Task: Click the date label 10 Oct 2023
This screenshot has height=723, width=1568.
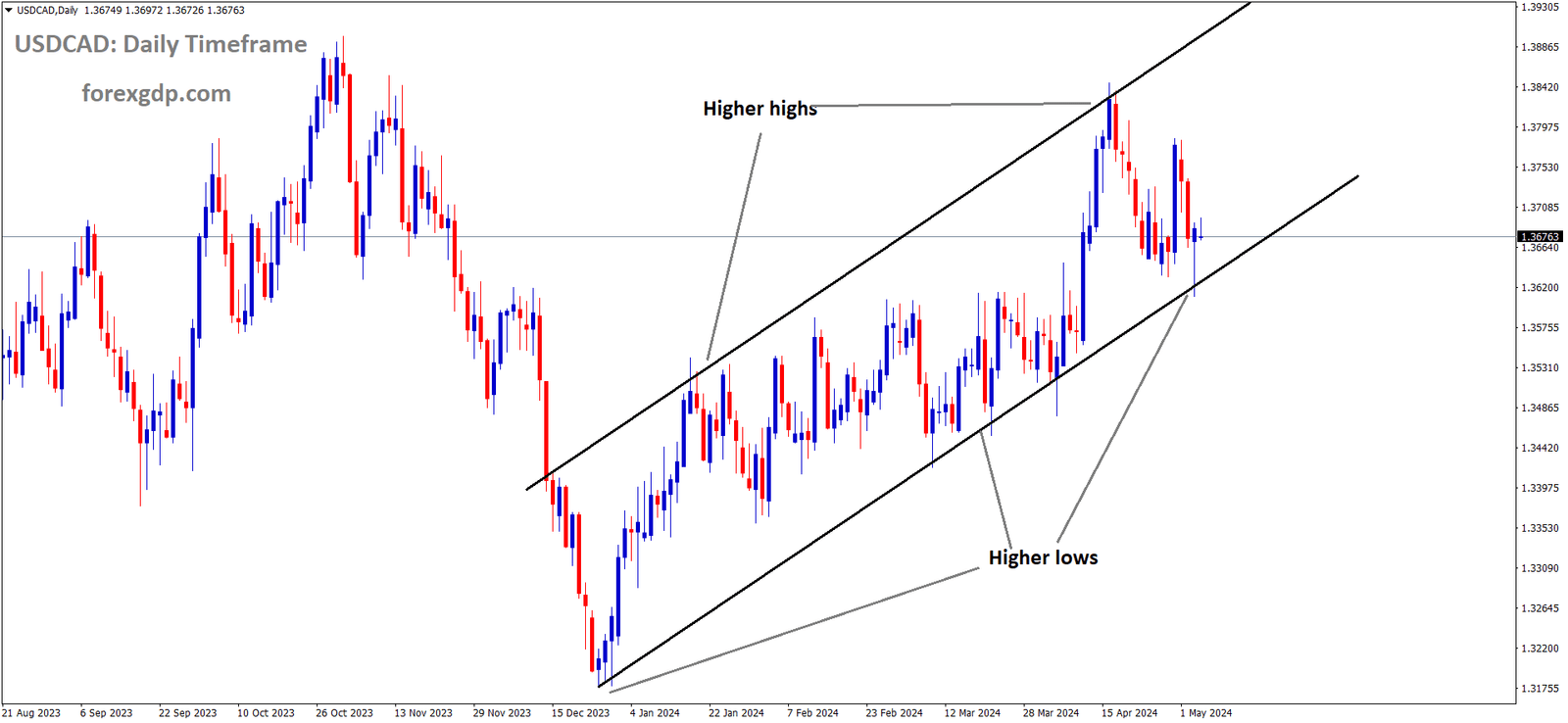Action: click(x=266, y=713)
